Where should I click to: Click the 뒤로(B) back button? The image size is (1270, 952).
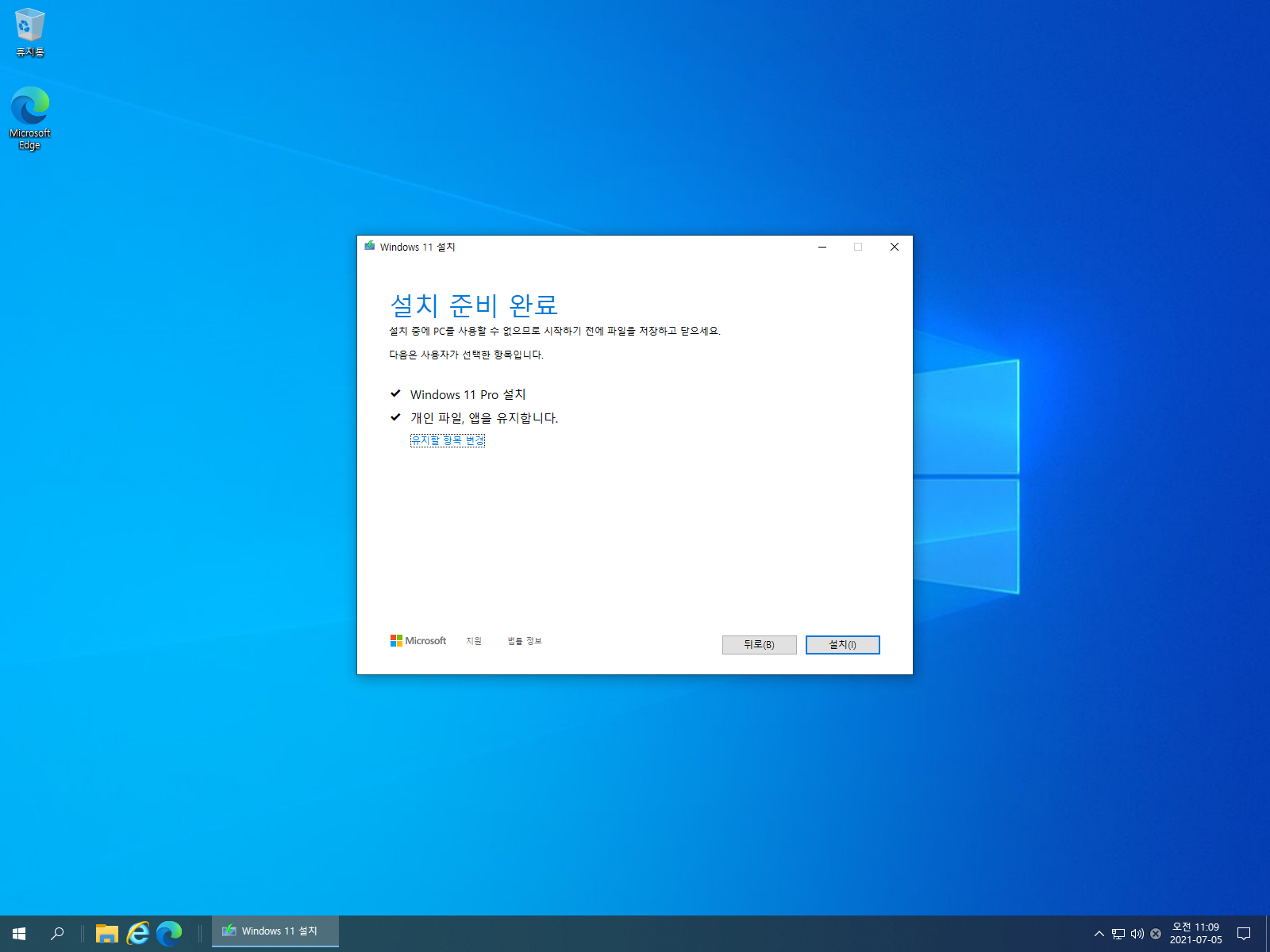759,645
